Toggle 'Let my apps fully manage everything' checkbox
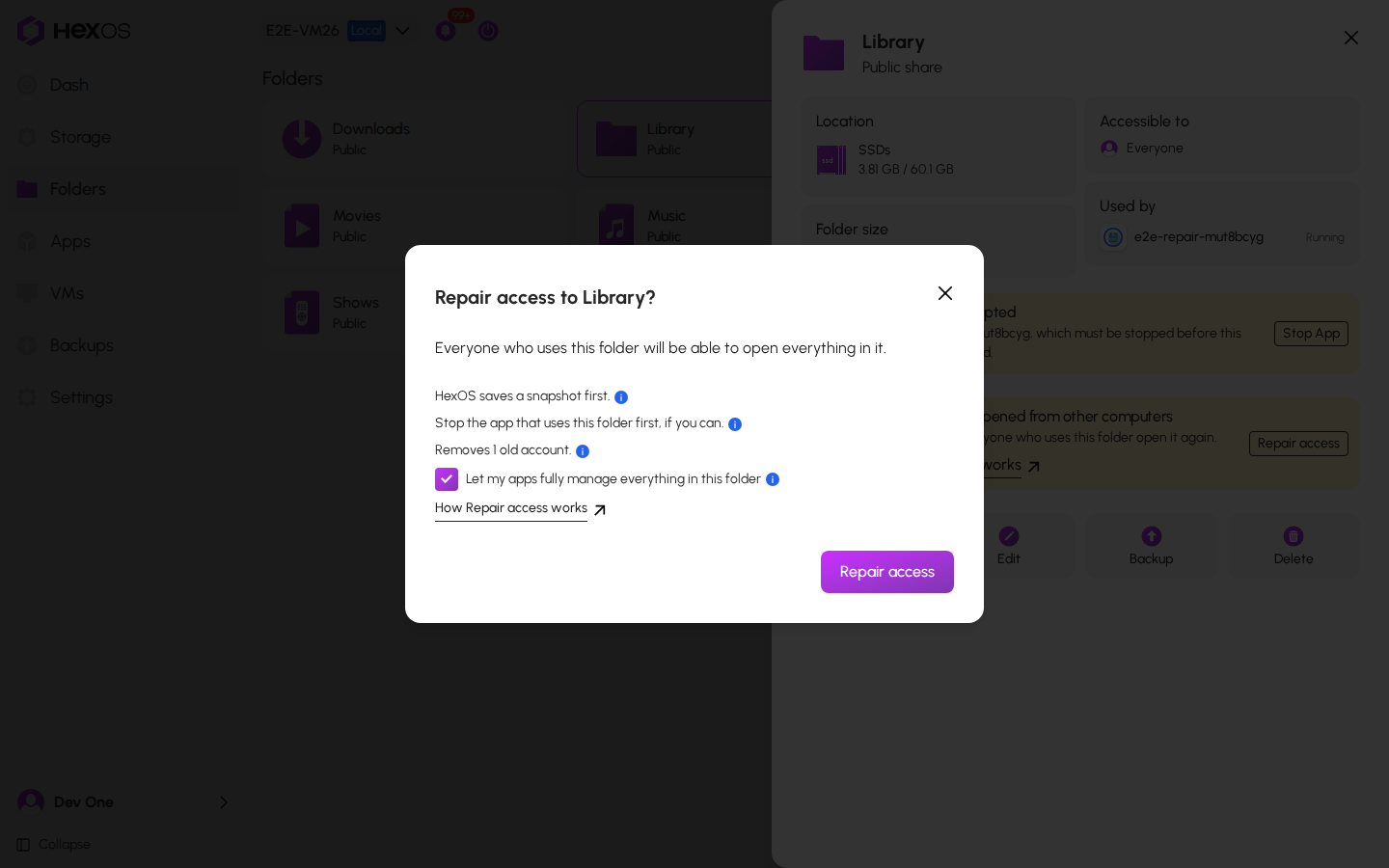This screenshot has height=868, width=1389. [447, 479]
